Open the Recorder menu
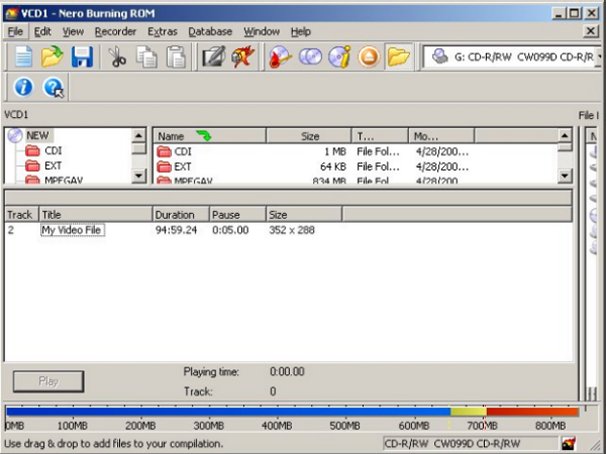606x454 pixels. point(116,31)
